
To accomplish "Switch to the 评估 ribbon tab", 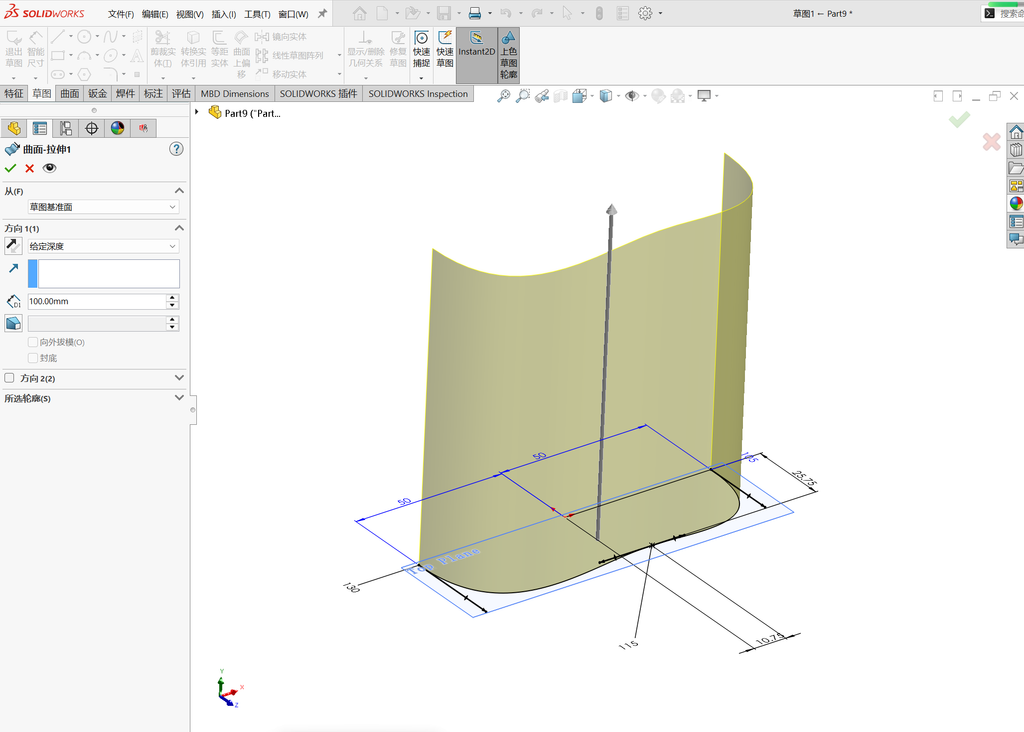I will [x=181, y=93].
